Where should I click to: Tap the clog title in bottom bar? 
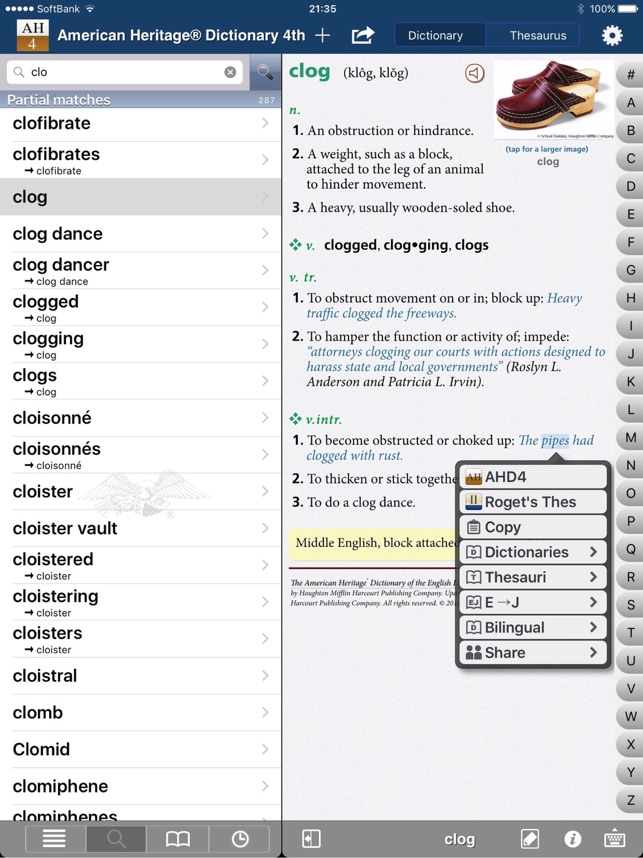coord(460,839)
